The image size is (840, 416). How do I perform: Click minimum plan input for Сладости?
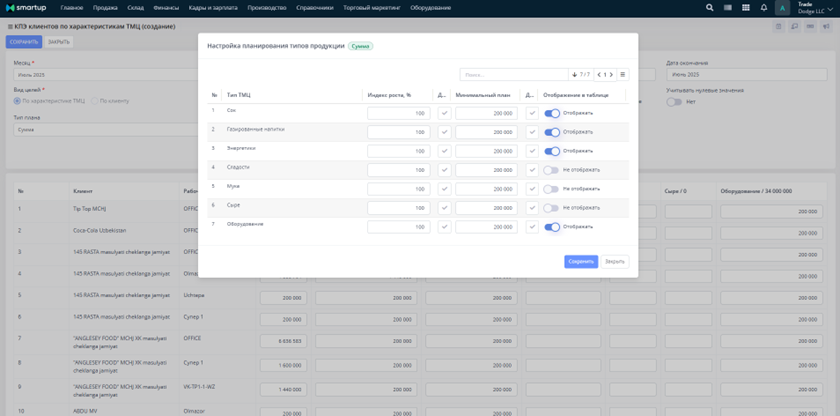[x=486, y=170]
